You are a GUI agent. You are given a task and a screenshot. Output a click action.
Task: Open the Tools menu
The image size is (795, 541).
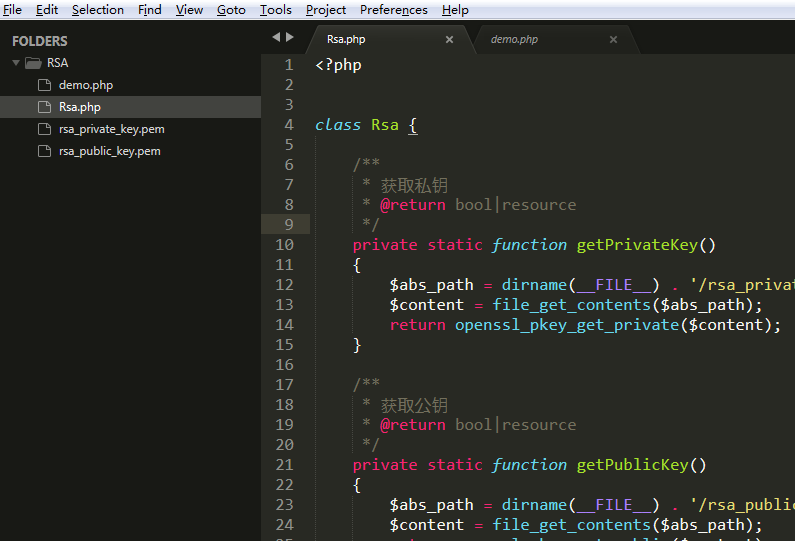tap(275, 10)
